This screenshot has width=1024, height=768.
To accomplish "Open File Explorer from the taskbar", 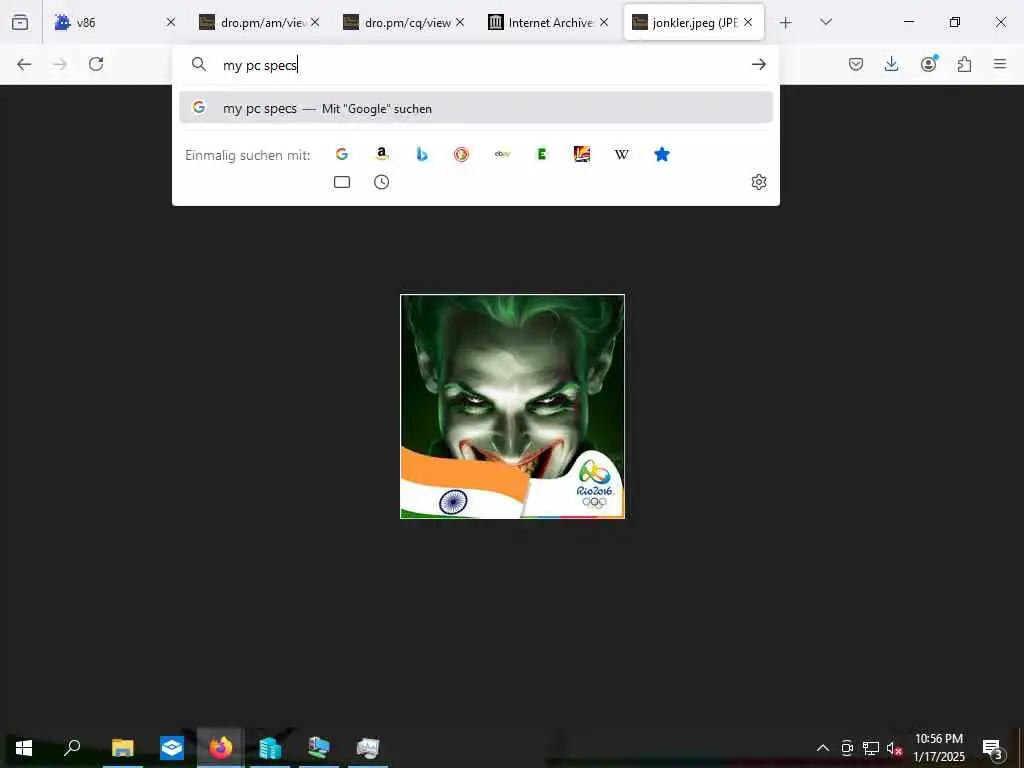I will point(122,747).
